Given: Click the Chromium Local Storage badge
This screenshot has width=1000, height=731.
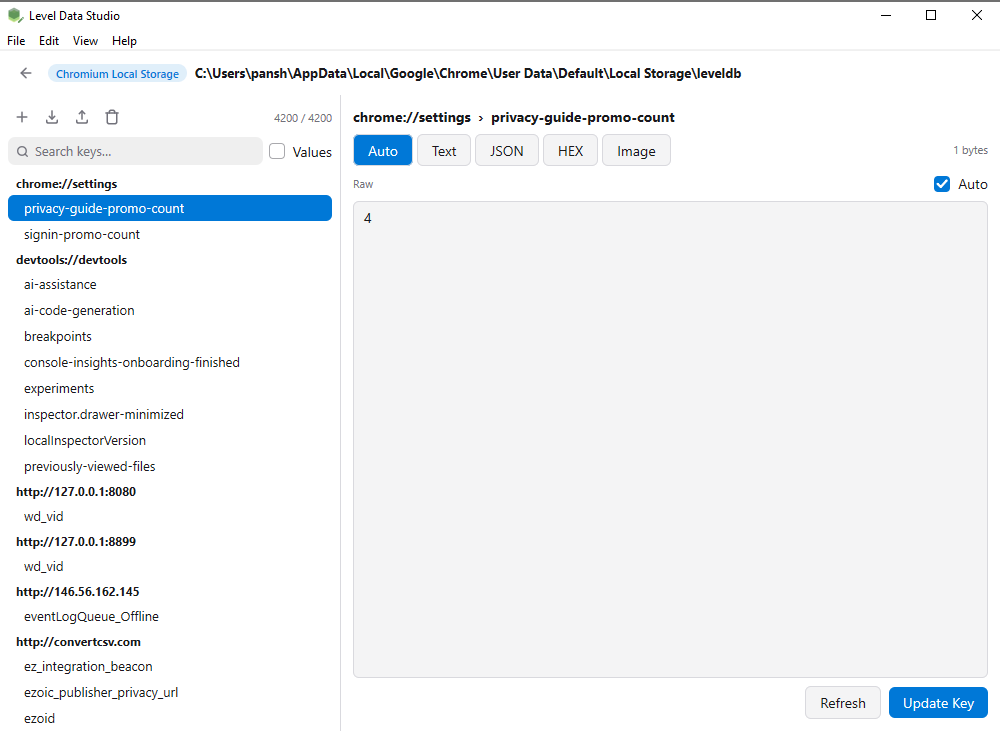Looking at the screenshot, I should (x=117, y=74).
